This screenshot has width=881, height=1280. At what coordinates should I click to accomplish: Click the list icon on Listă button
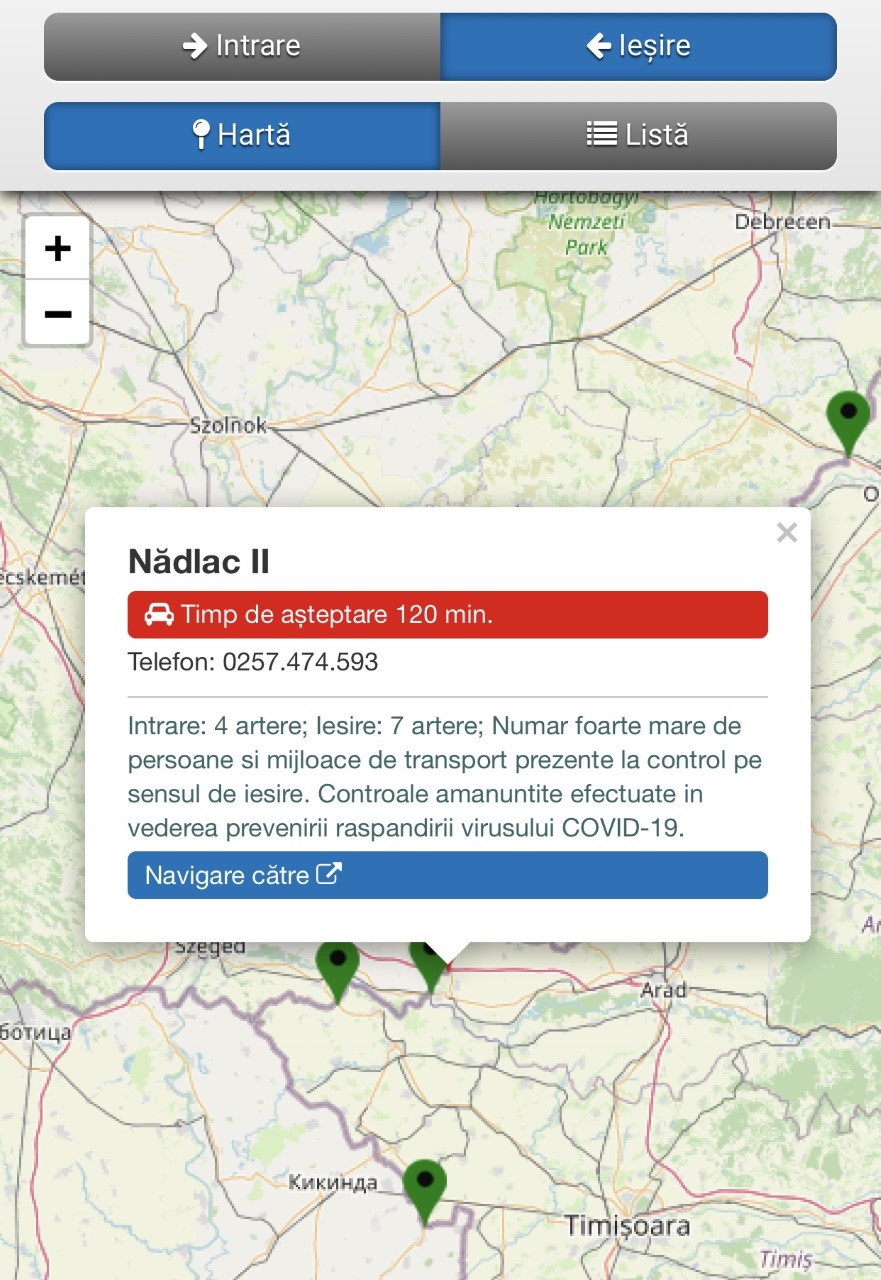tap(601, 135)
